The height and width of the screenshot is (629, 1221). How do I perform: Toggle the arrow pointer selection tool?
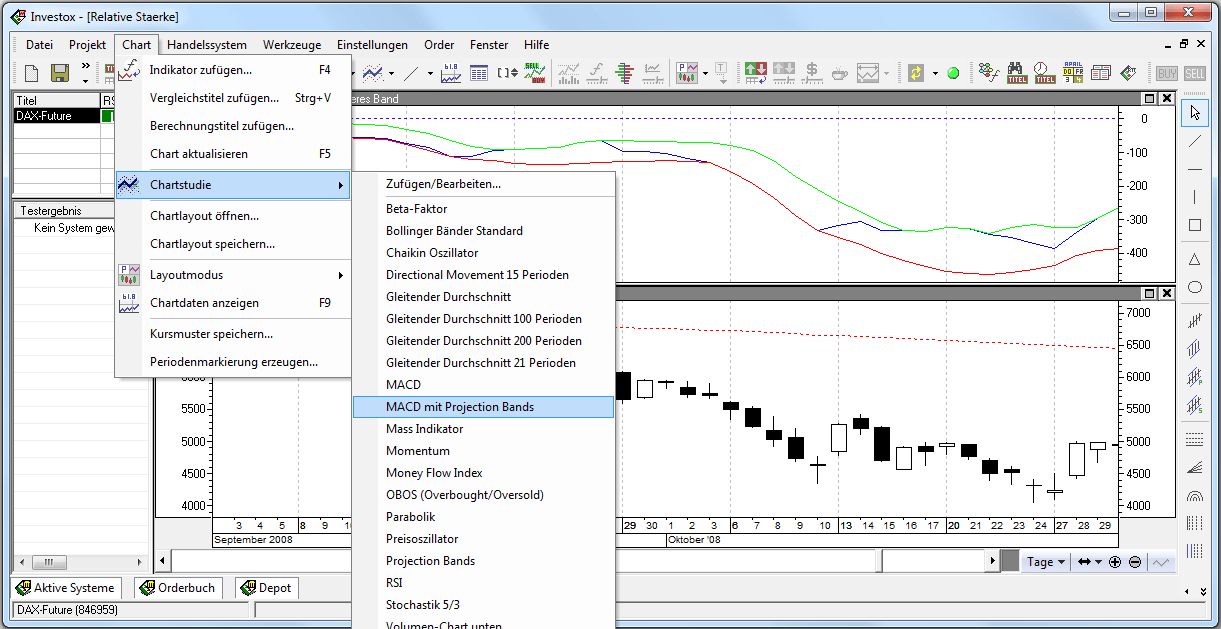(1194, 112)
